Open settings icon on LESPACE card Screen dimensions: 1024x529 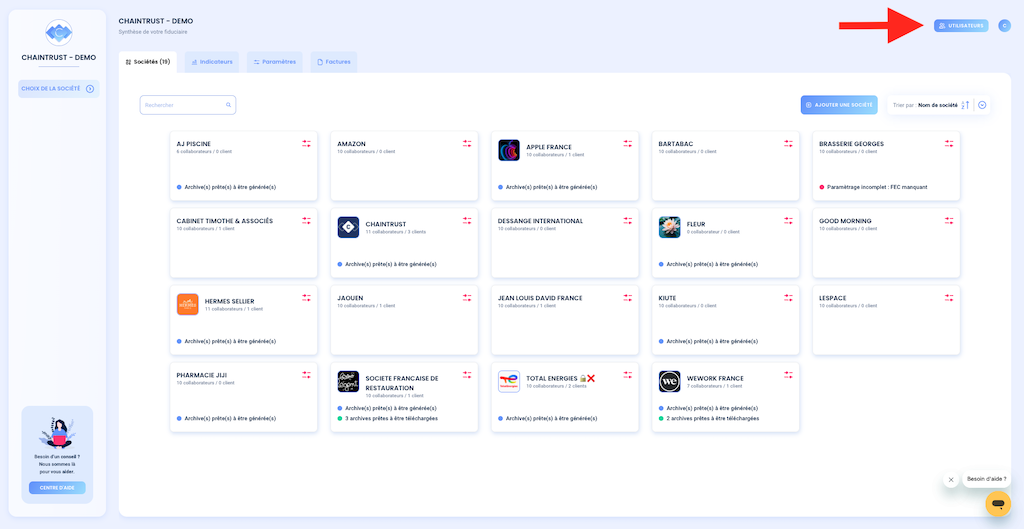949,298
